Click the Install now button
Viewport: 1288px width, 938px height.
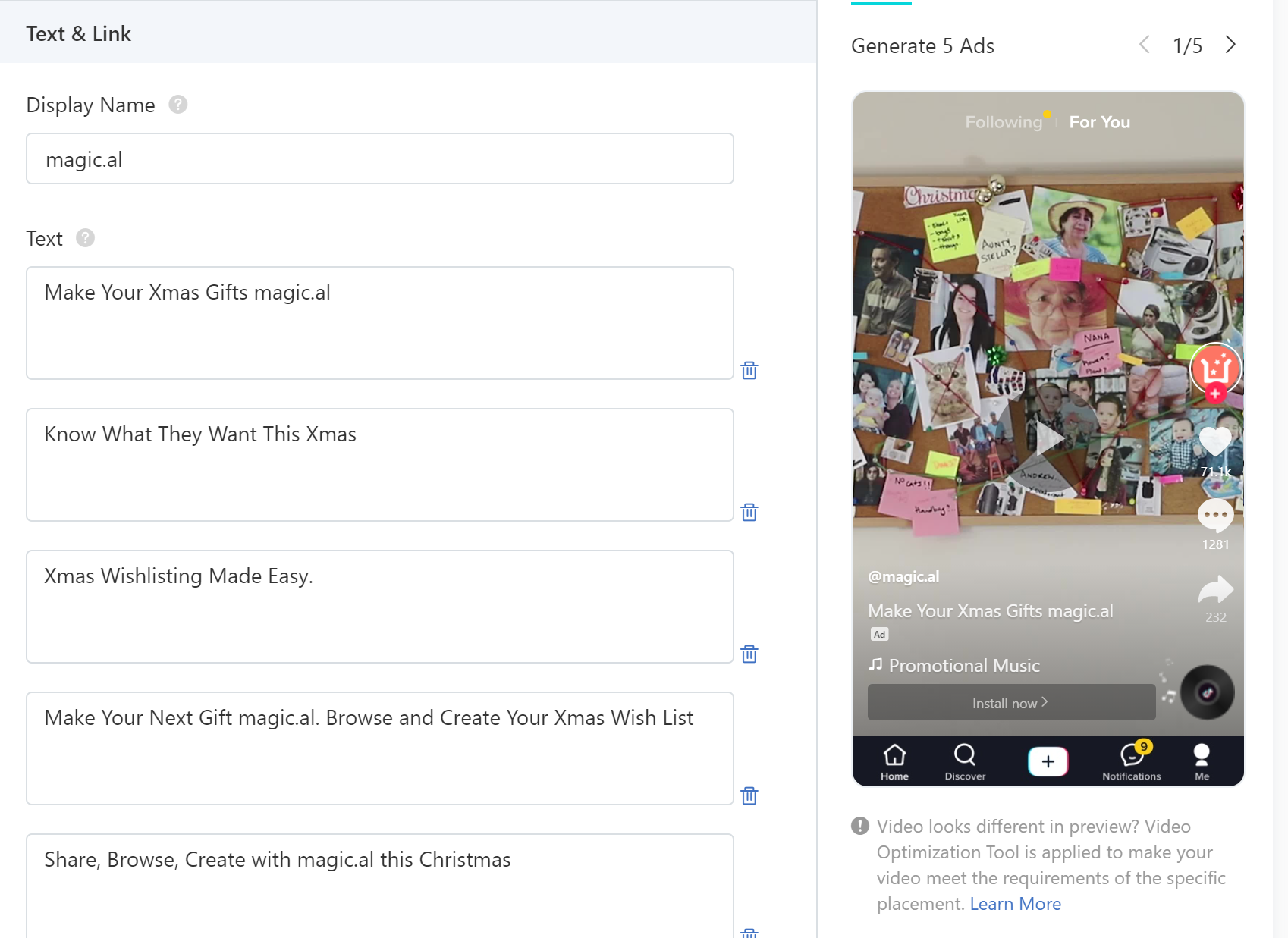pos(1011,703)
